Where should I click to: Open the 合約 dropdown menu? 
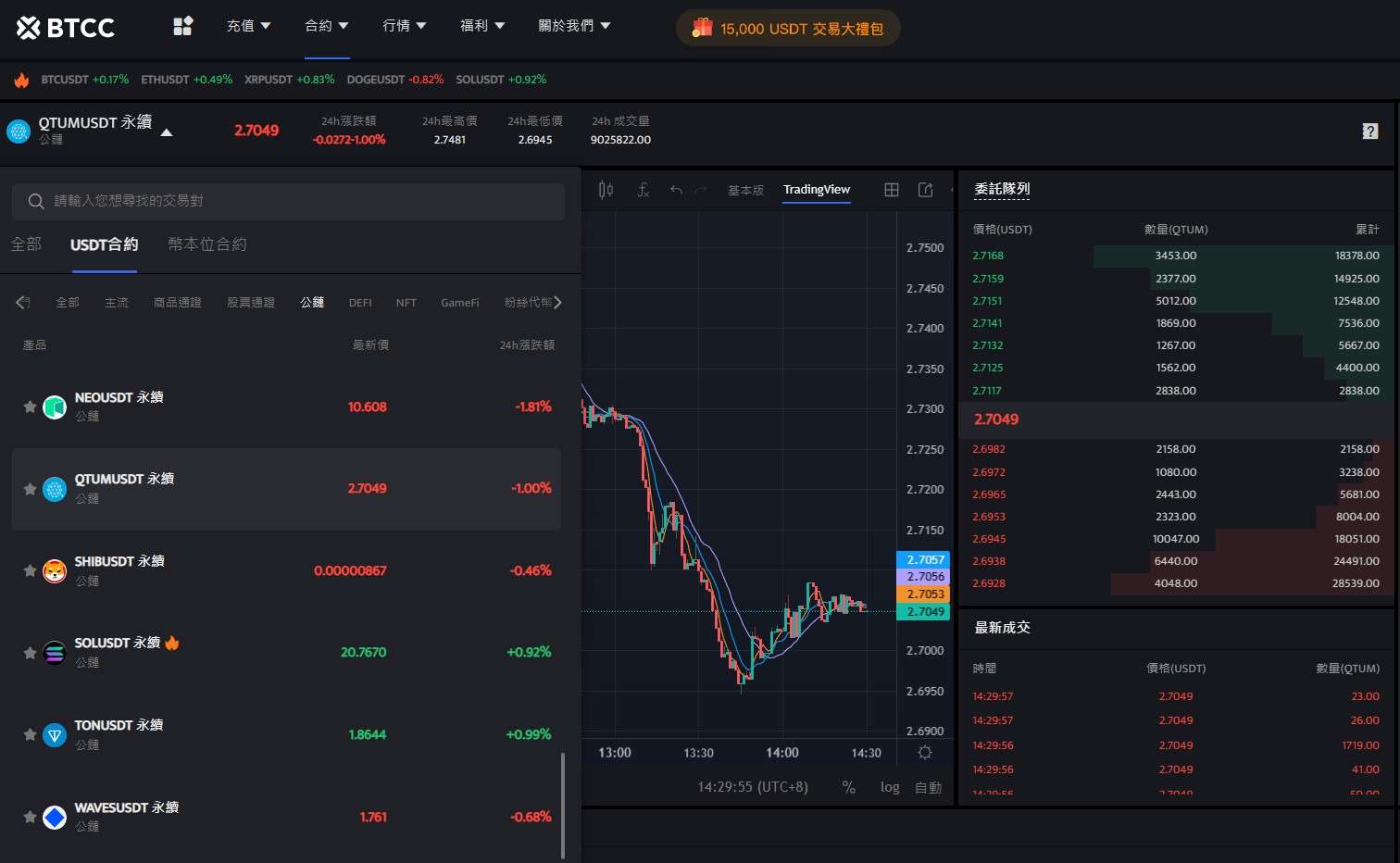click(x=326, y=26)
